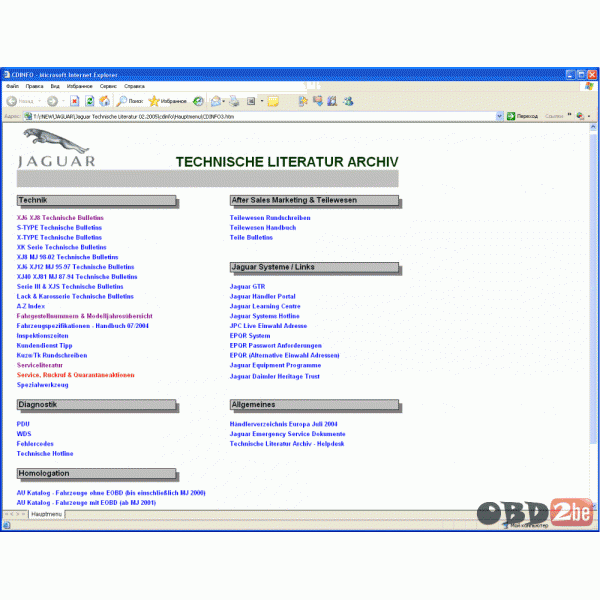600x600 pixels.
Task: Open the Fehlercodes link
Action: point(35,444)
